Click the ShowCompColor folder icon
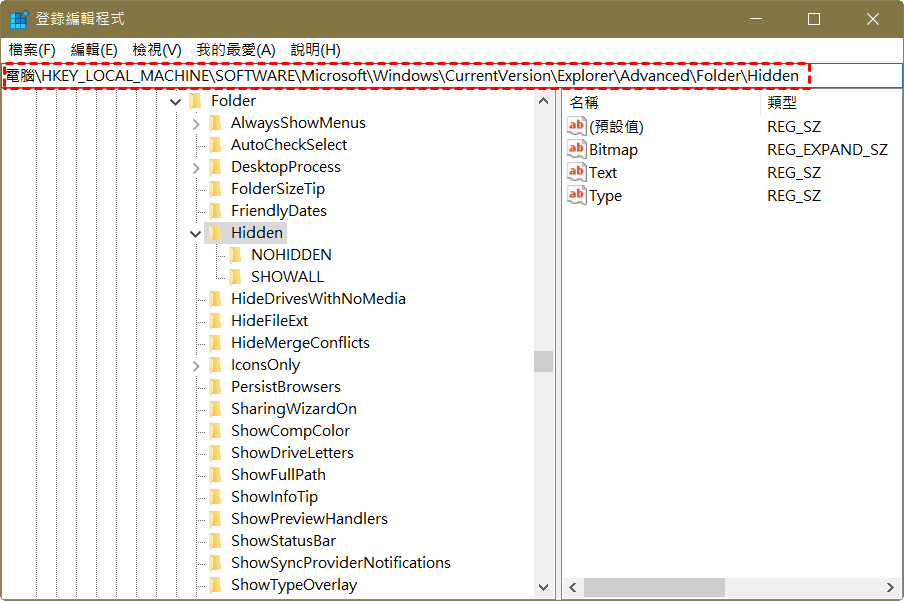 216,431
